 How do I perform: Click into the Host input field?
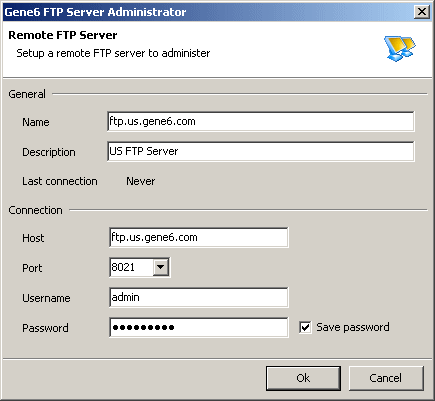click(x=199, y=237)
